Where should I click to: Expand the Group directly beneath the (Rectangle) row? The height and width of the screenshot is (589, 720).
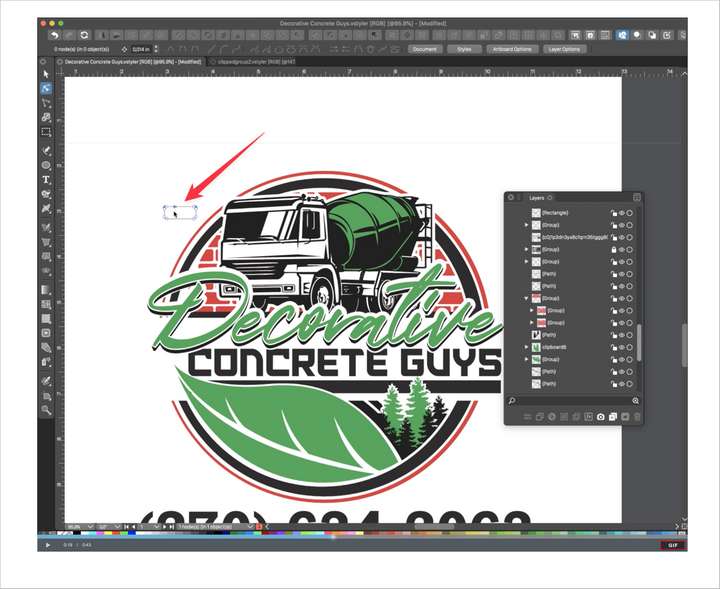pyautogui.click(x=527, y=225)
